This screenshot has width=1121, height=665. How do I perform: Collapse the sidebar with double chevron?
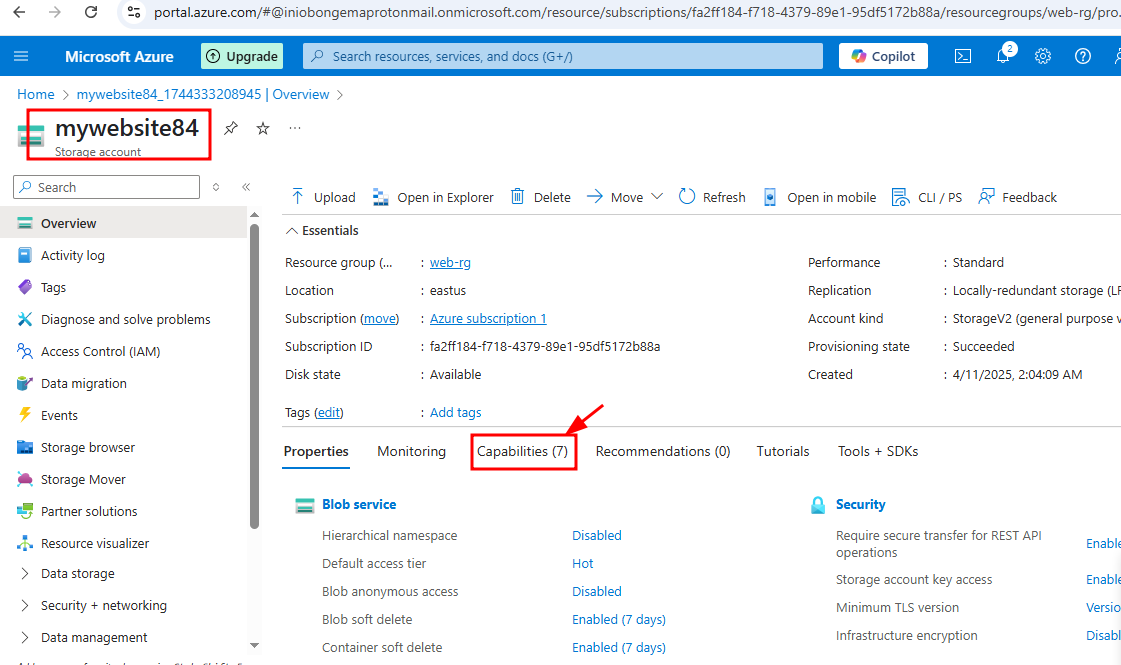[246, 187]
